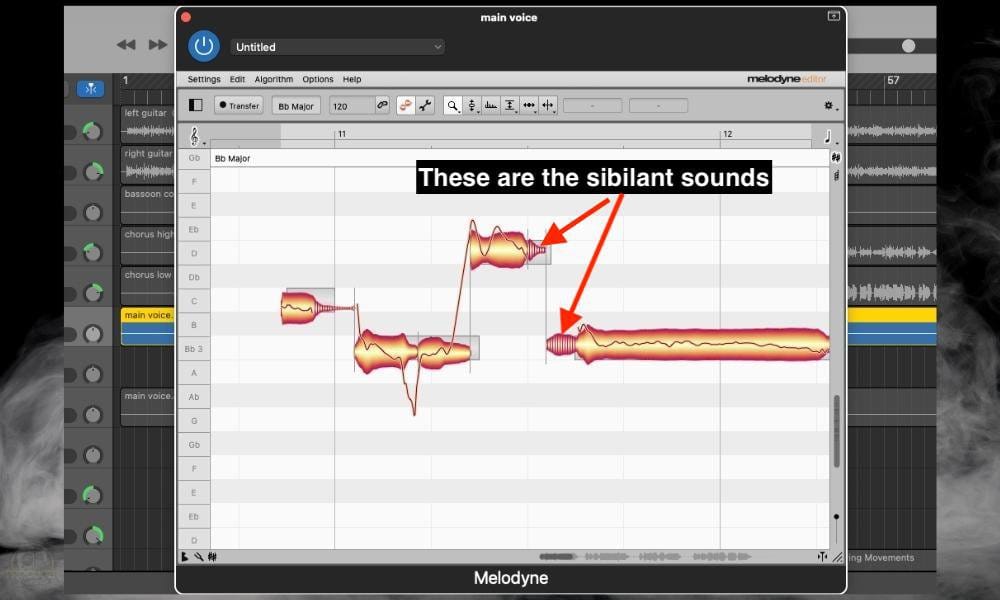Select the magnifier main tool
This screenshot has height=600, width=1000.
coord(452,106)
